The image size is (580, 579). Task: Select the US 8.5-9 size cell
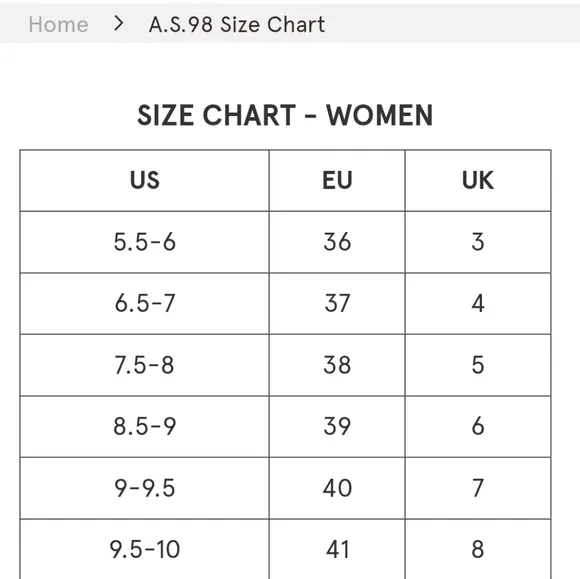[x=145, y=426]
